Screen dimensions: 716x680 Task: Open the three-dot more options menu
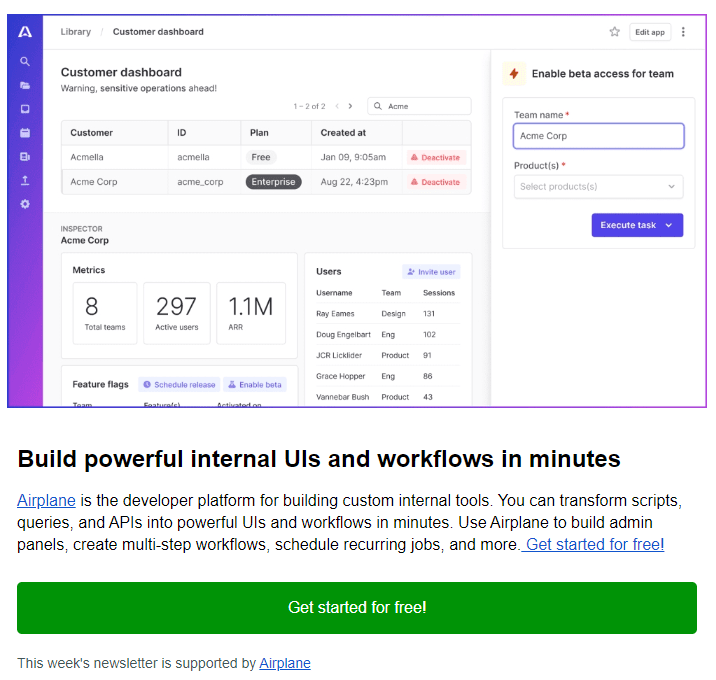[683, 32]
